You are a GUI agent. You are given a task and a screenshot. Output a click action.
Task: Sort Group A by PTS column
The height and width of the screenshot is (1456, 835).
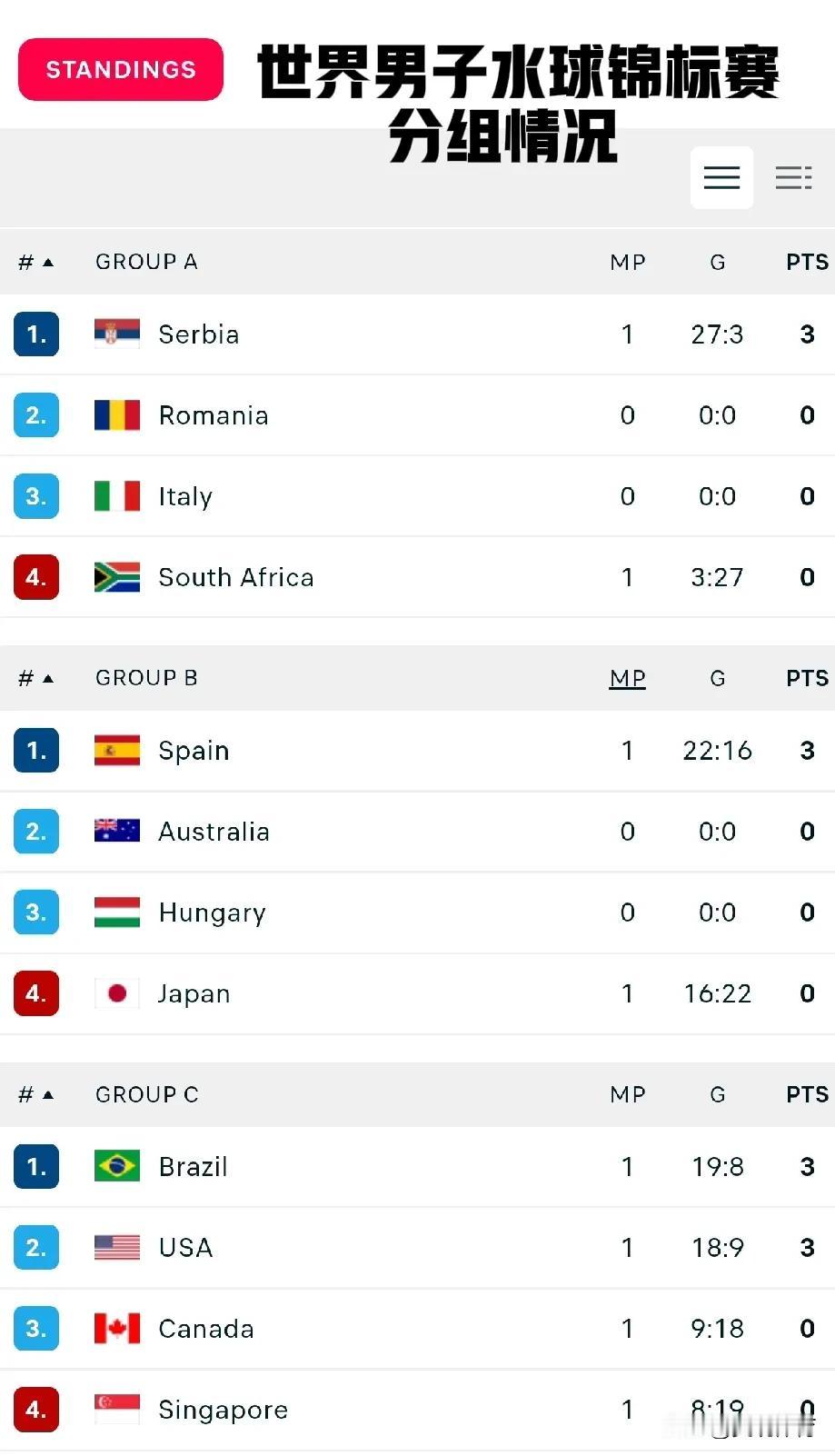[807, 262]
